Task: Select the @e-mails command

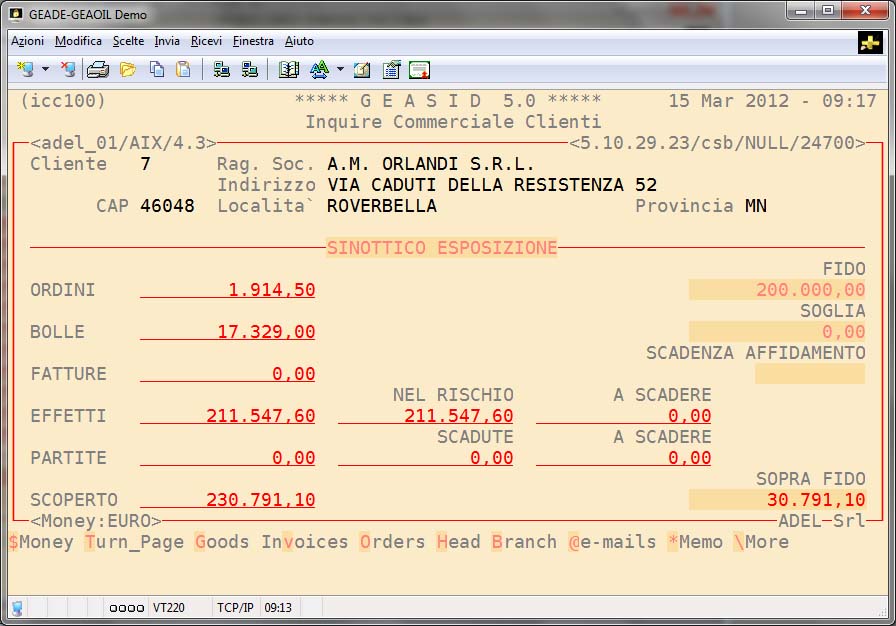Action: coord(612,542)
